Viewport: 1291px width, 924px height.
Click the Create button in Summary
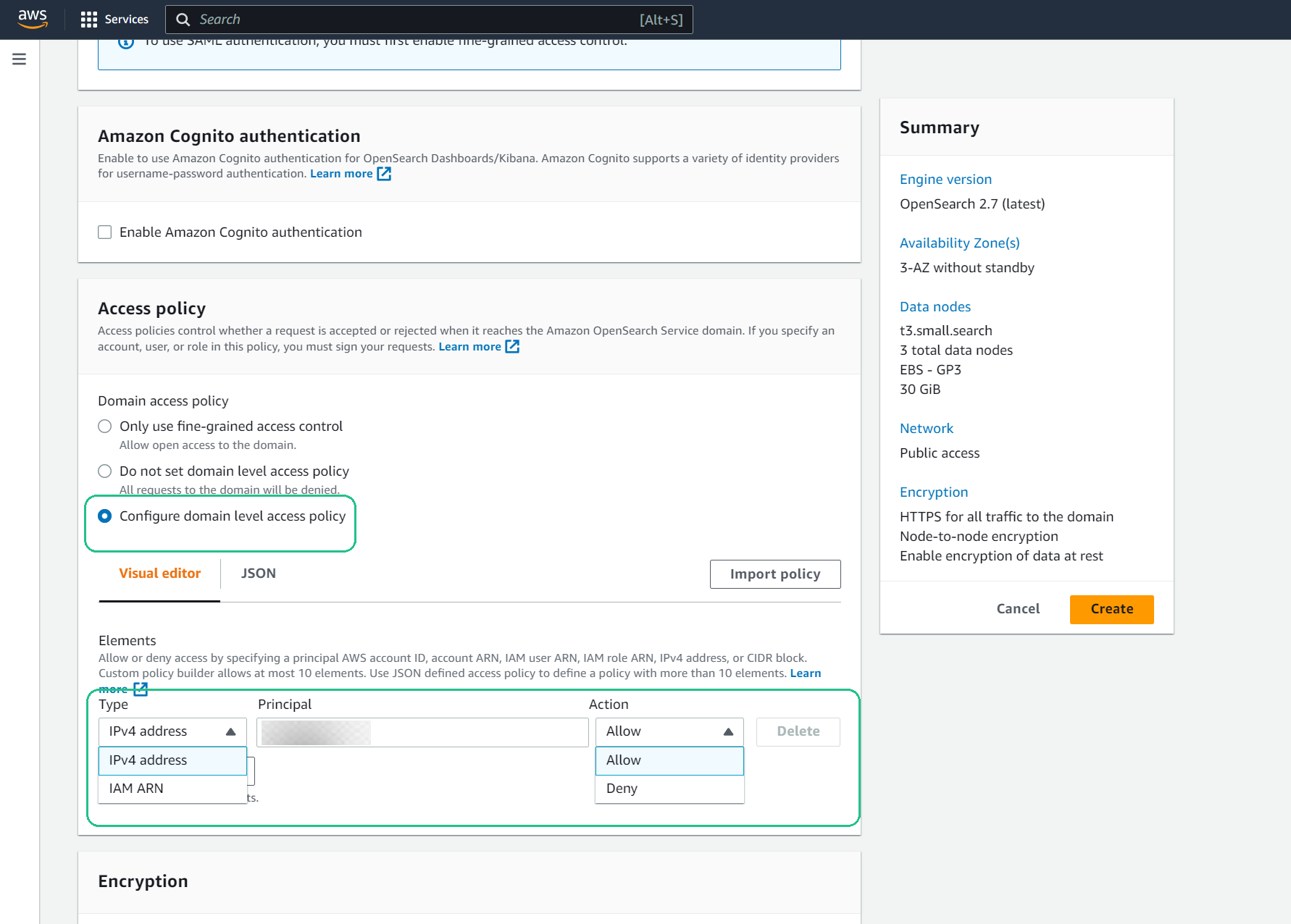coord(1112,609)
